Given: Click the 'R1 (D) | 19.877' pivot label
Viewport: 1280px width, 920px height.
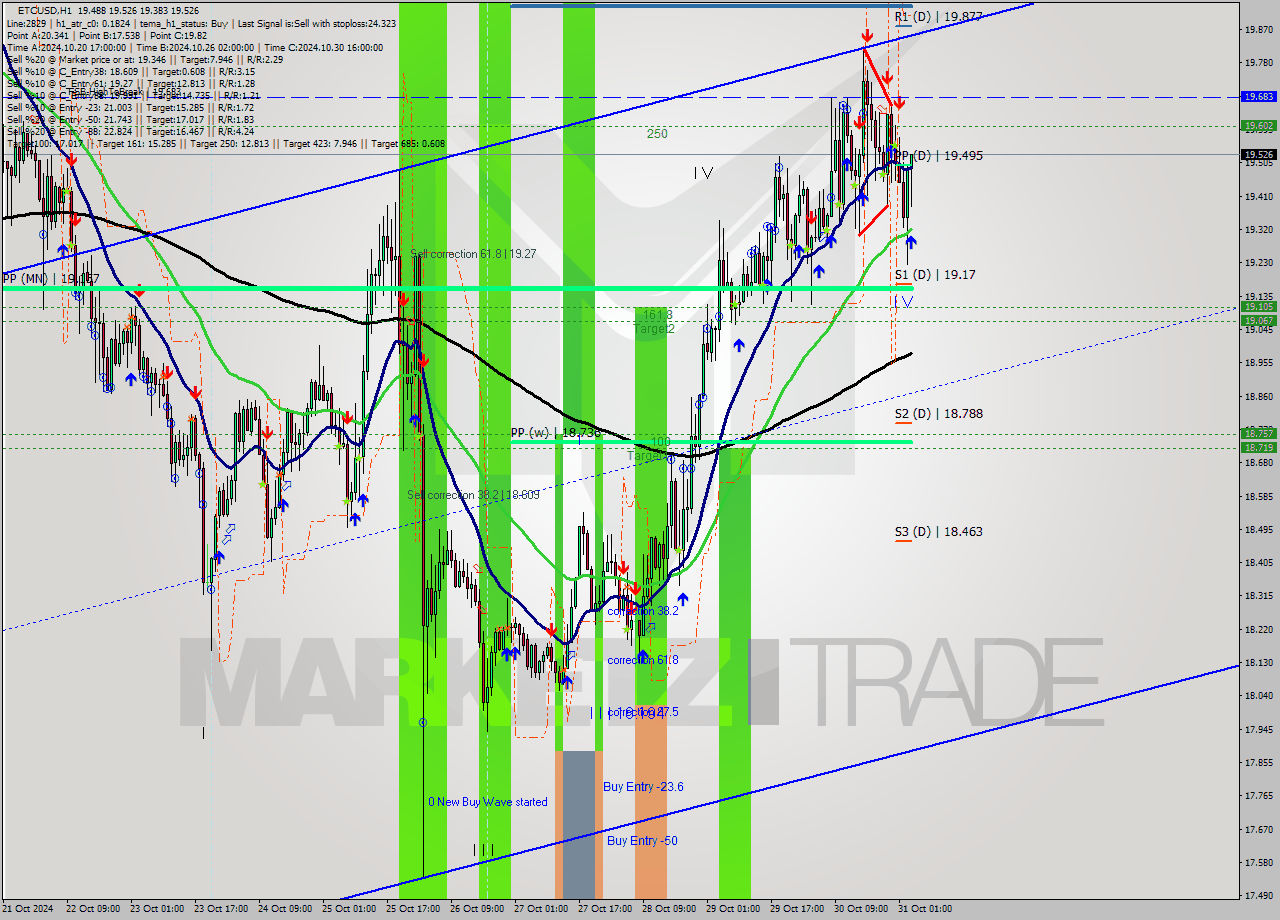Looking at the screenshot, I should [938, 17].
